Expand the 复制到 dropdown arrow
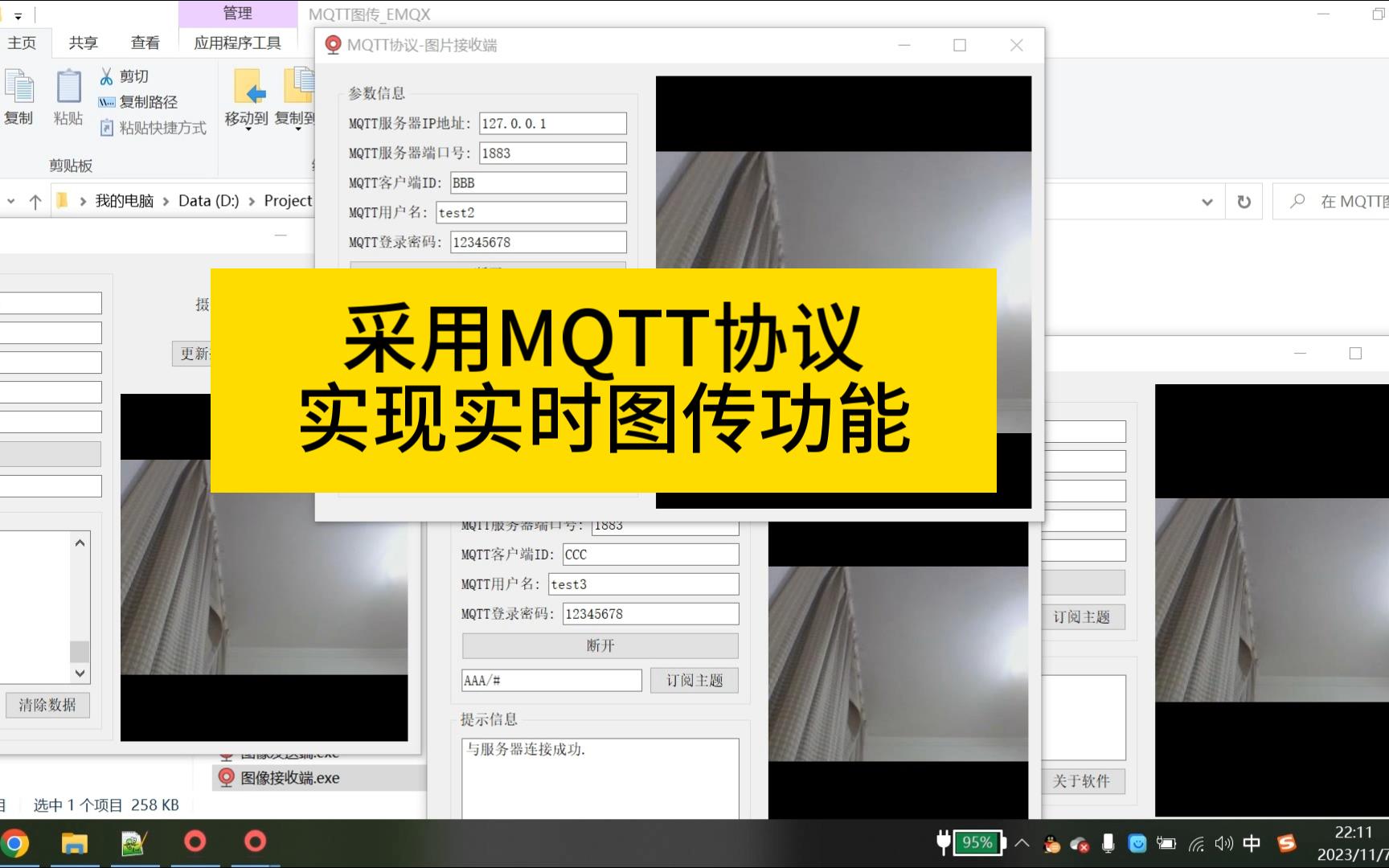Image resolution: width=1389 pixels, height=868 pixels. 297,129
